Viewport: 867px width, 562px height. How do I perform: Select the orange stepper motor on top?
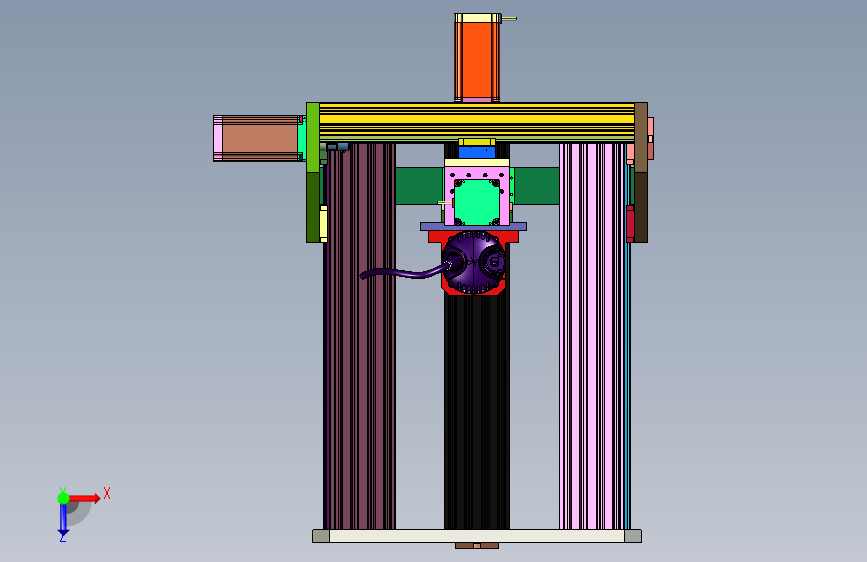pyautogui.click(x=477, y=58)
